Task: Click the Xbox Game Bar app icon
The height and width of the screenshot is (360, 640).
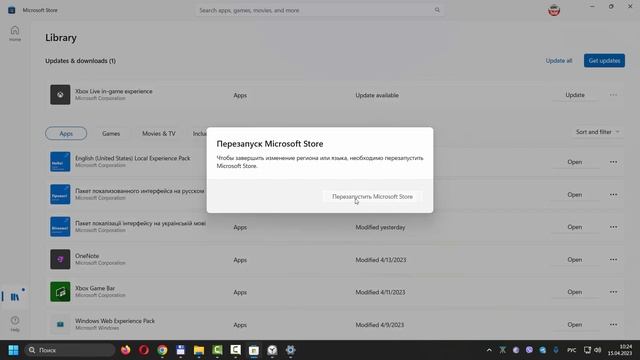Action: [60, 291]
